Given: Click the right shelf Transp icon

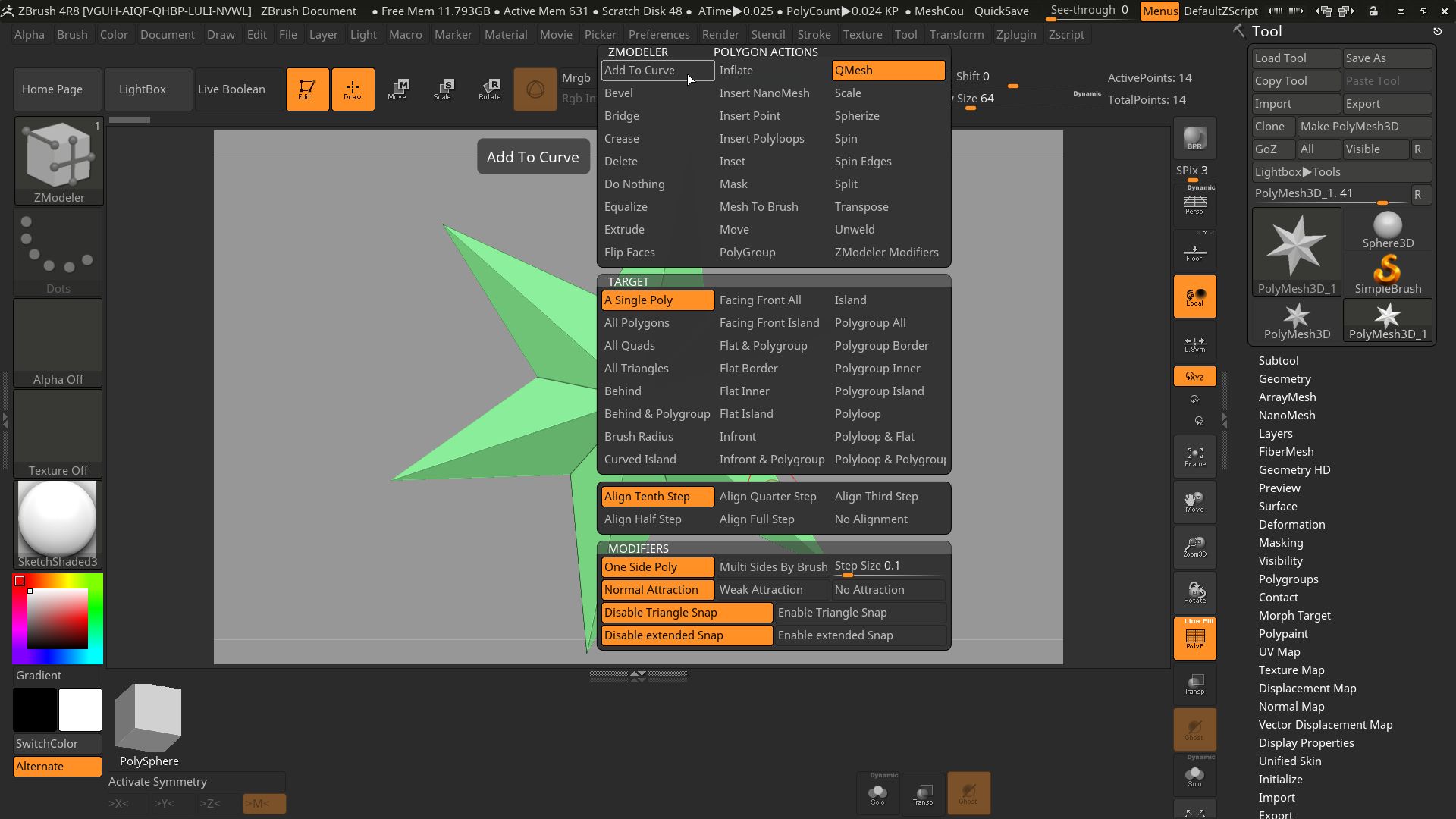Looking at the screenshot, I should click(1194, 684).
